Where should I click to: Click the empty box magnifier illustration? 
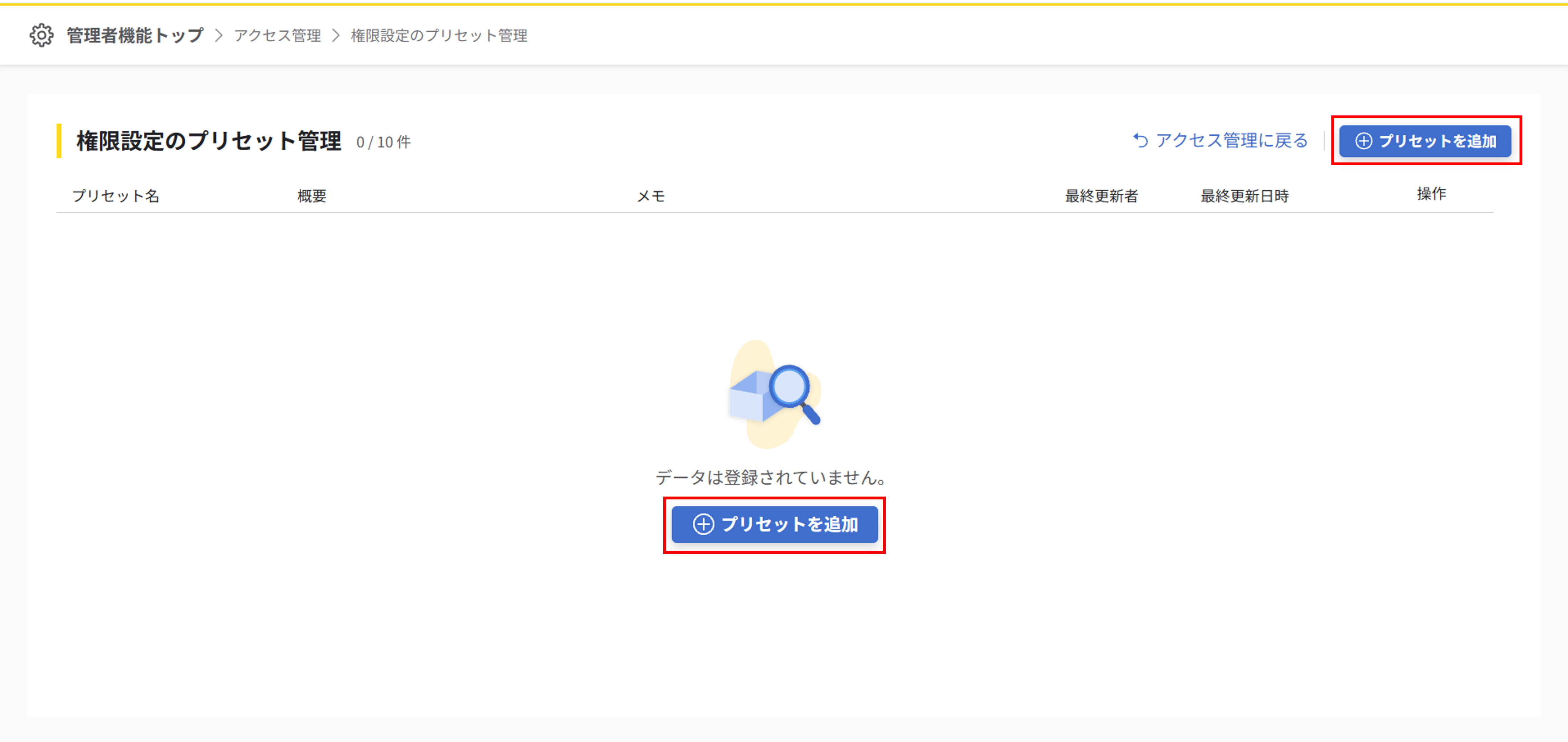(775, 395)
